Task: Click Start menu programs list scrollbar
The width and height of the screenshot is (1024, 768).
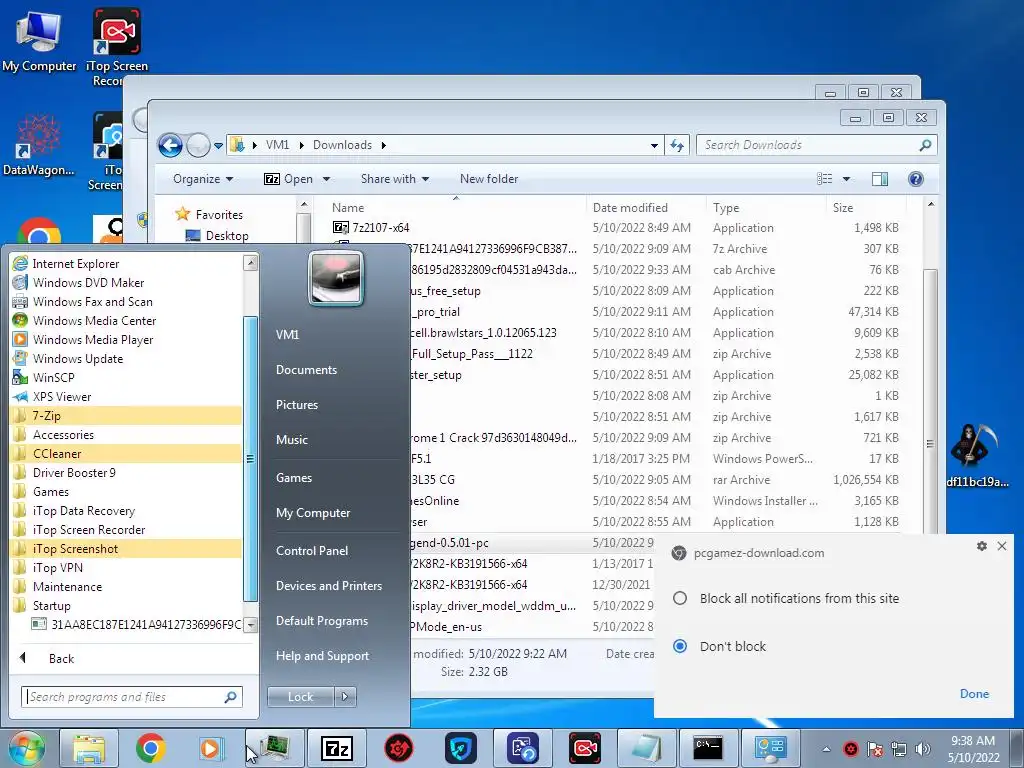Action: [x=250, y=457]
